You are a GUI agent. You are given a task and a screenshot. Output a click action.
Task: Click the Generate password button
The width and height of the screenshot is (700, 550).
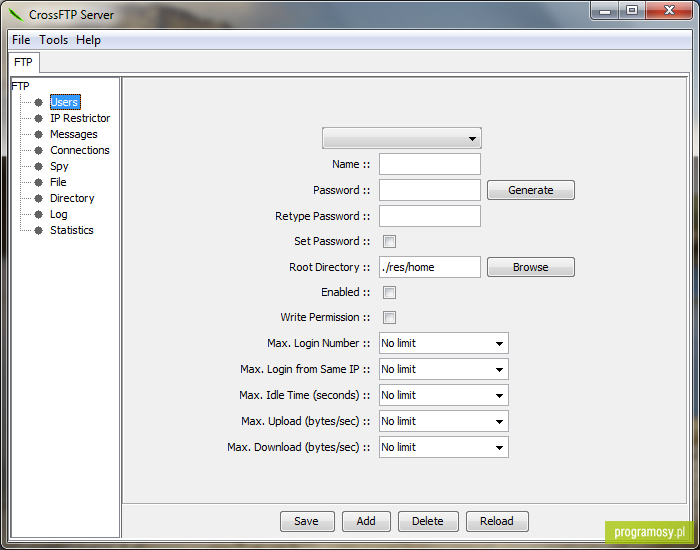[531, 190]
